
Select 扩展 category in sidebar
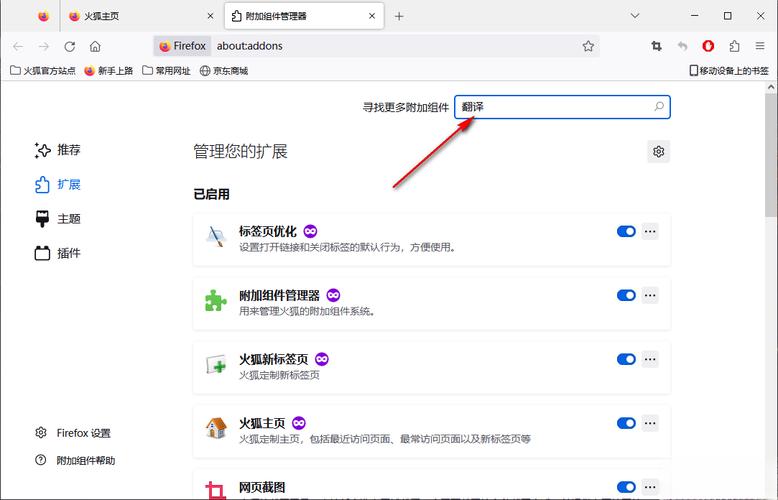58,185
